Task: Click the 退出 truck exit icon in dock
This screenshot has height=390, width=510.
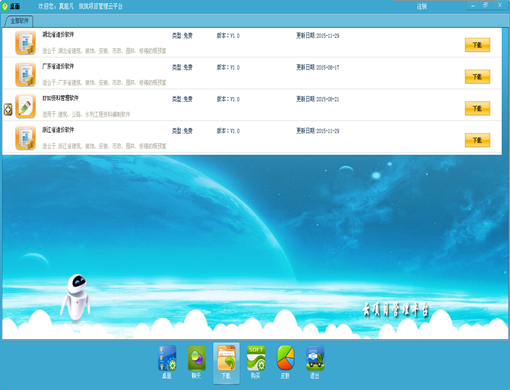Action: pyautogui.click(x=315, y=362)
